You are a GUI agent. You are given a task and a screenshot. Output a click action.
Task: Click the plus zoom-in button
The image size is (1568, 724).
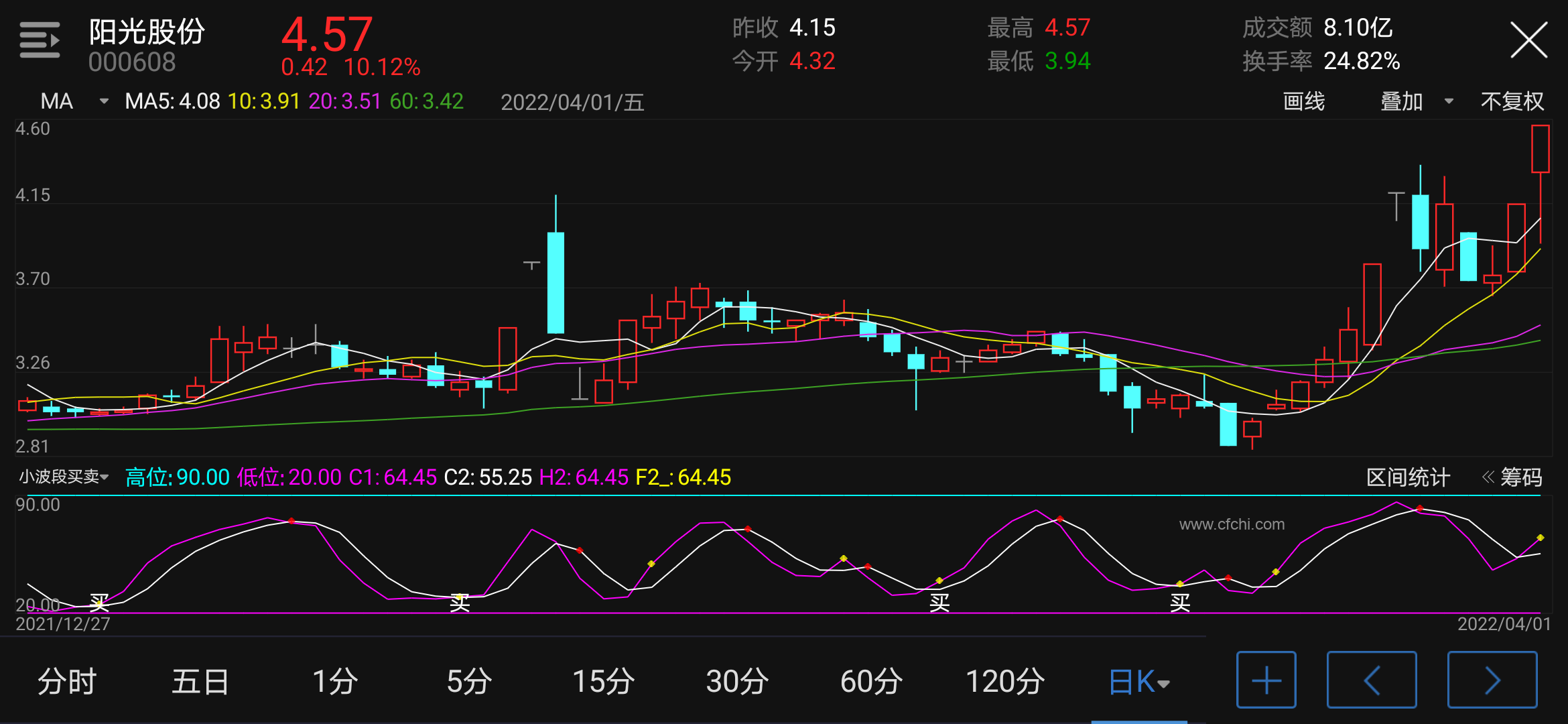point(1266,680)
